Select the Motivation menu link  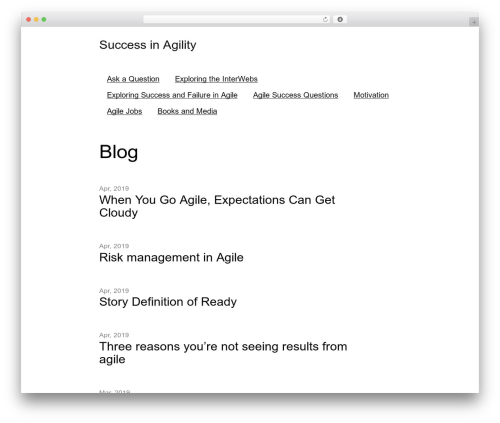(371, 95)
